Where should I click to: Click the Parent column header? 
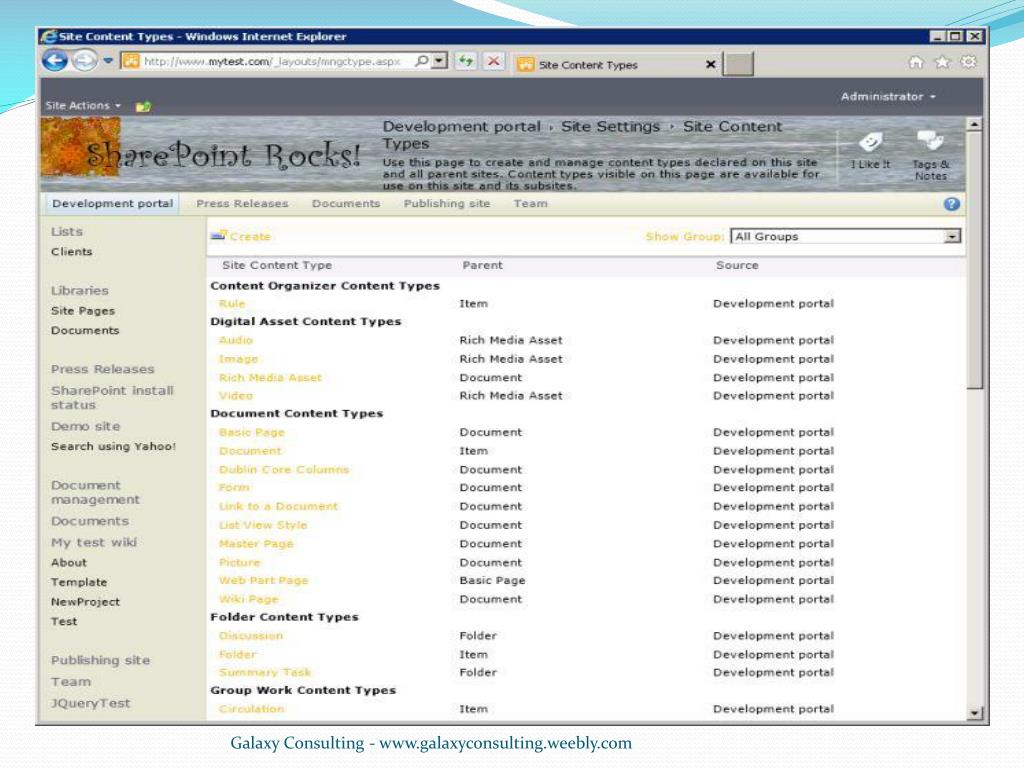pyautogui.click(x=483, y=265)
